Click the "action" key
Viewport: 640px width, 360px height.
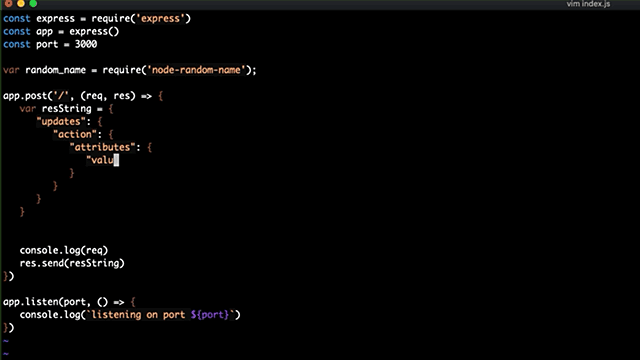tap(75, 134)
